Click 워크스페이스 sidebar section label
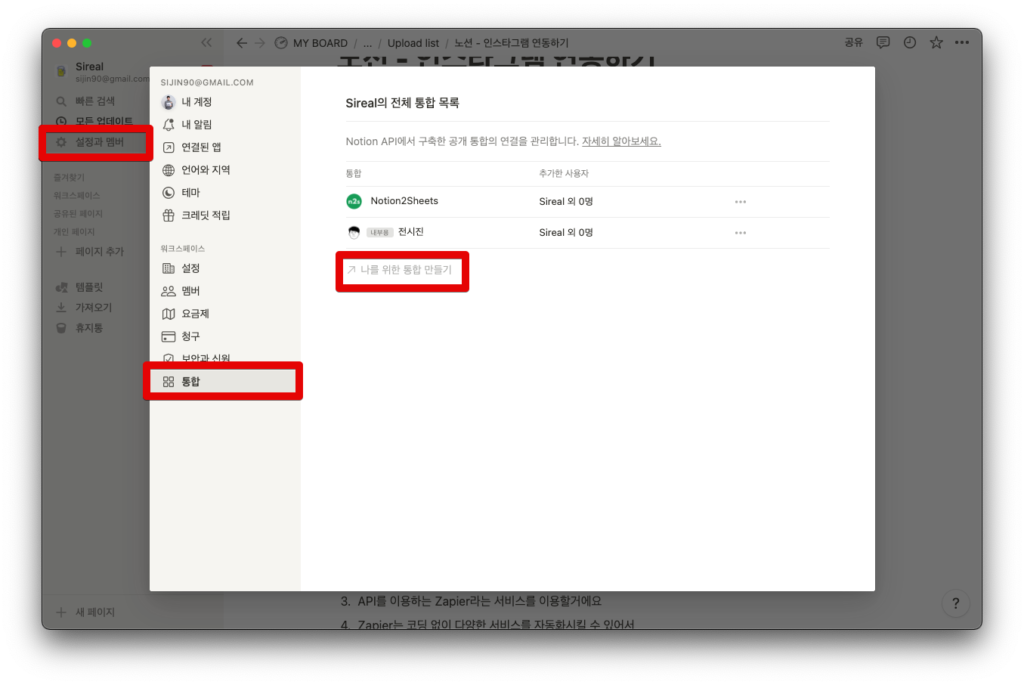1024x685 pixels. pos(77,196)
